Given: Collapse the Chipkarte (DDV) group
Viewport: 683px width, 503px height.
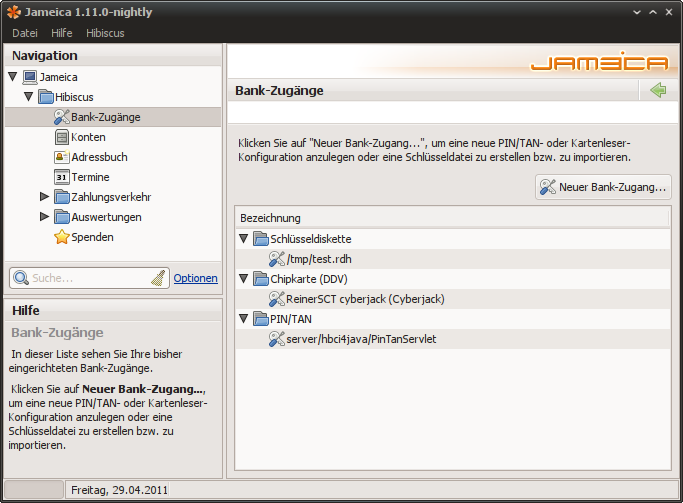Looking at the screenshot, I should pyautogui.click(x=243, y=279).
